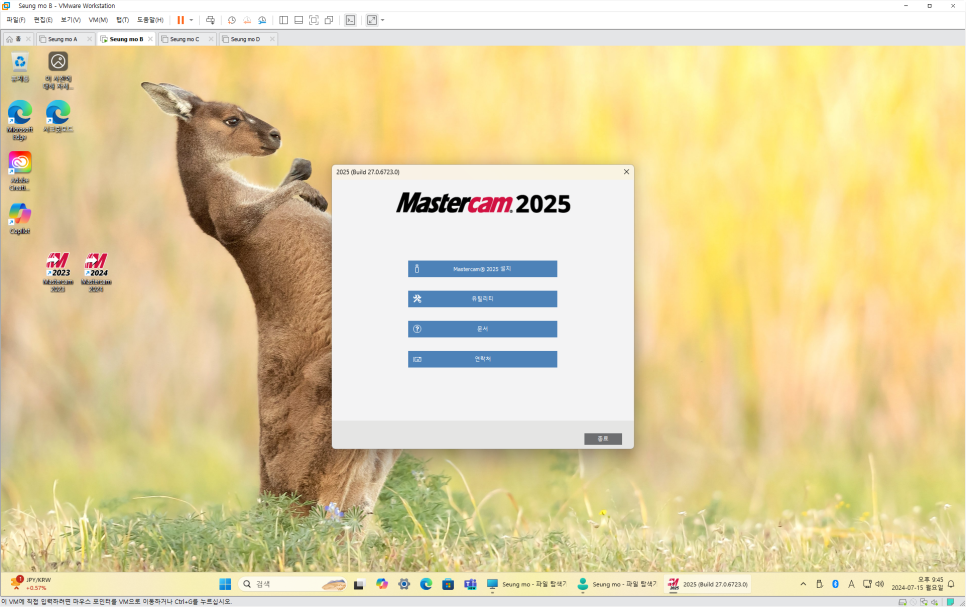Expand dropdown arrow next to pause button

[x=191, y=20]
